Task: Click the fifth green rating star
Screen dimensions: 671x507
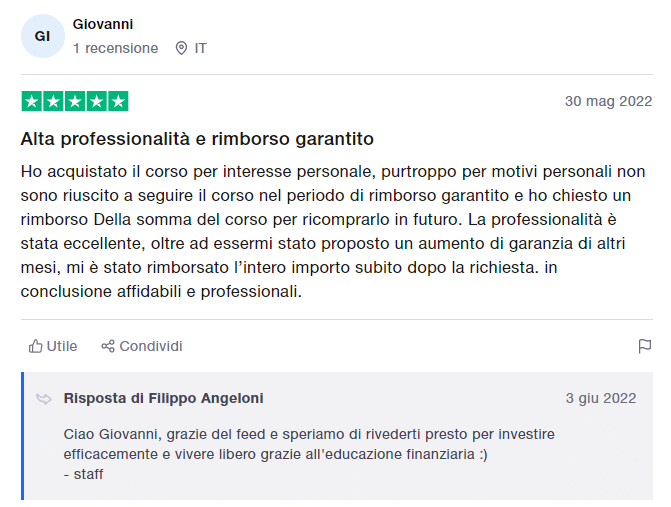Action: tap(118, 101)
